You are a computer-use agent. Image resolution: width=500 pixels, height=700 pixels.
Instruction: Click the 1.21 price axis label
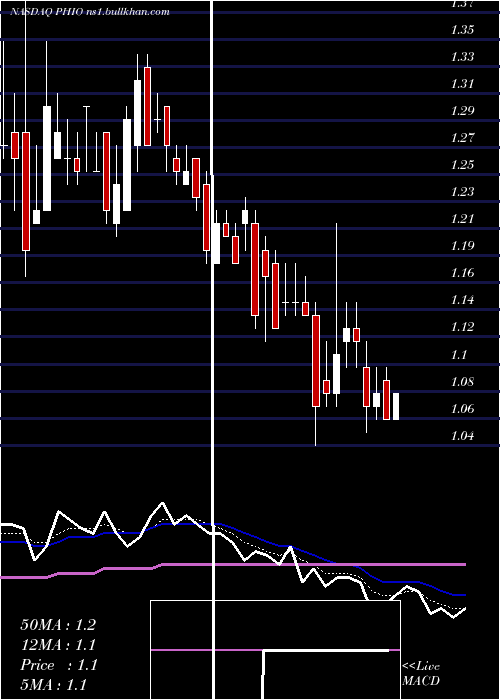pyautogui.click(x=462, y=219)
